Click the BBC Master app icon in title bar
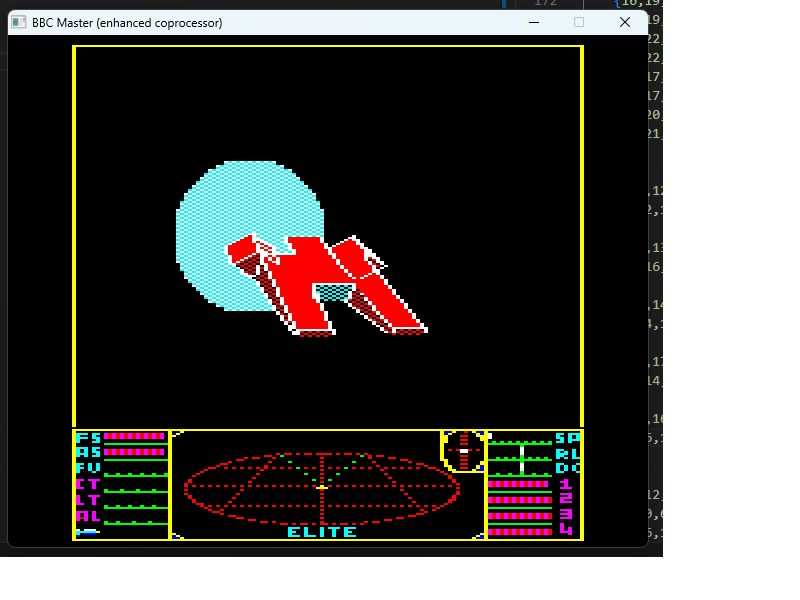800x600 pixels. point(19,22)
